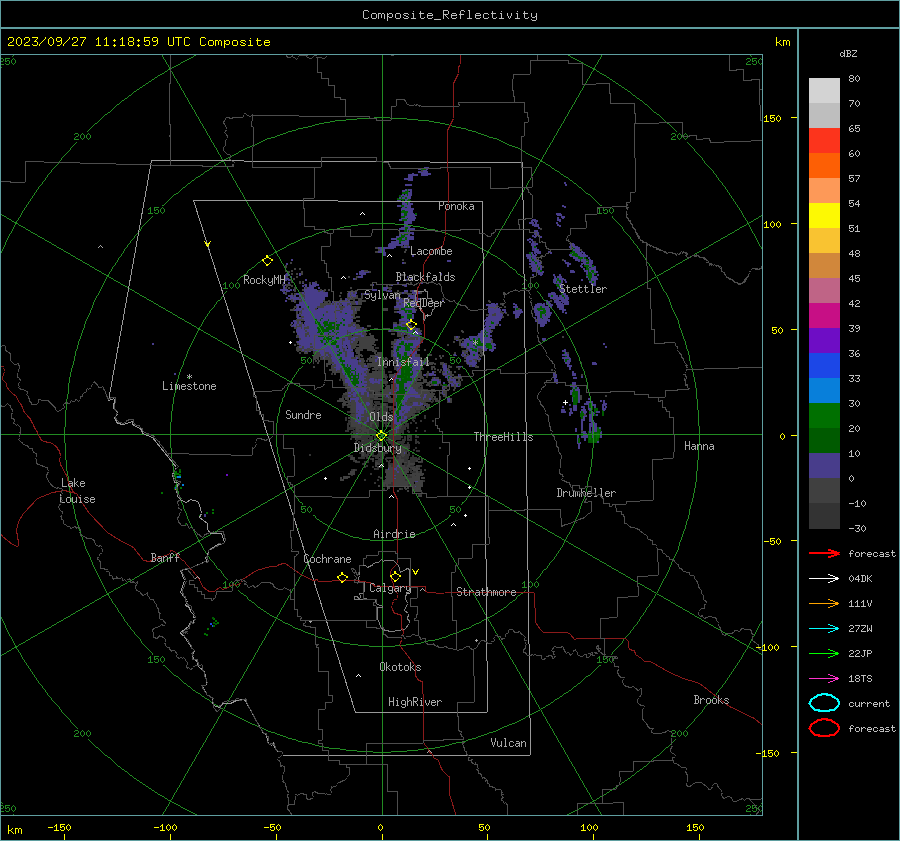Pick the light blue 30-33 dBZ swatch
Image resolution: width=900 pixels, height=841 pixels.
coord(824,390)
